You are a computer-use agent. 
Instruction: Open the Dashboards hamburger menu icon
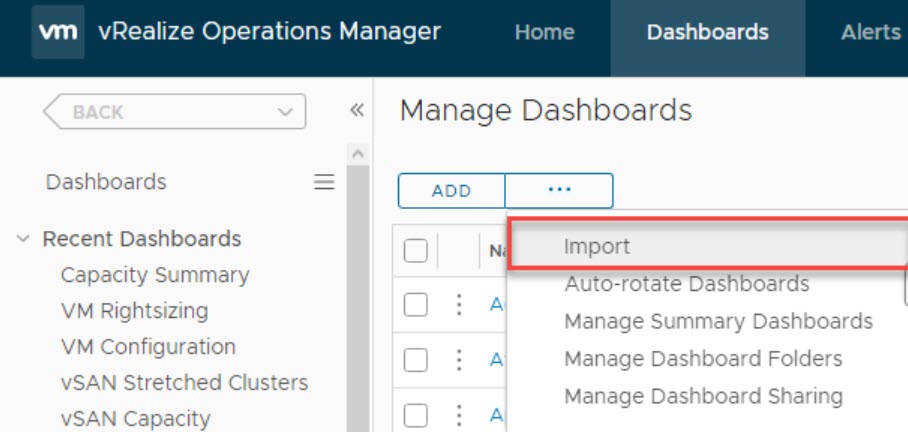click(324, 182)
